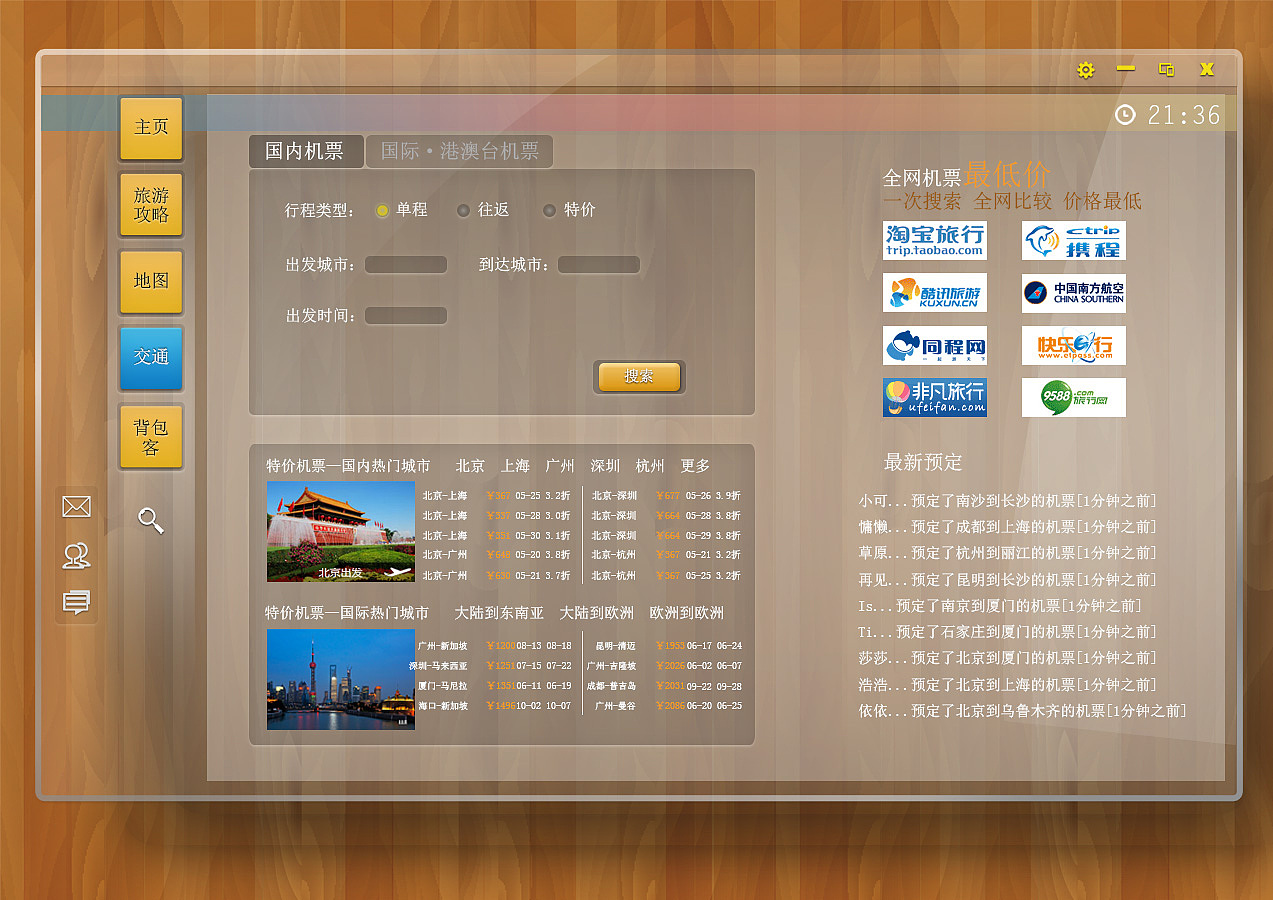Viewport: 1273px width, 900px height.
Task: Filter domestic deals by 广州
Action: [560, 466]
